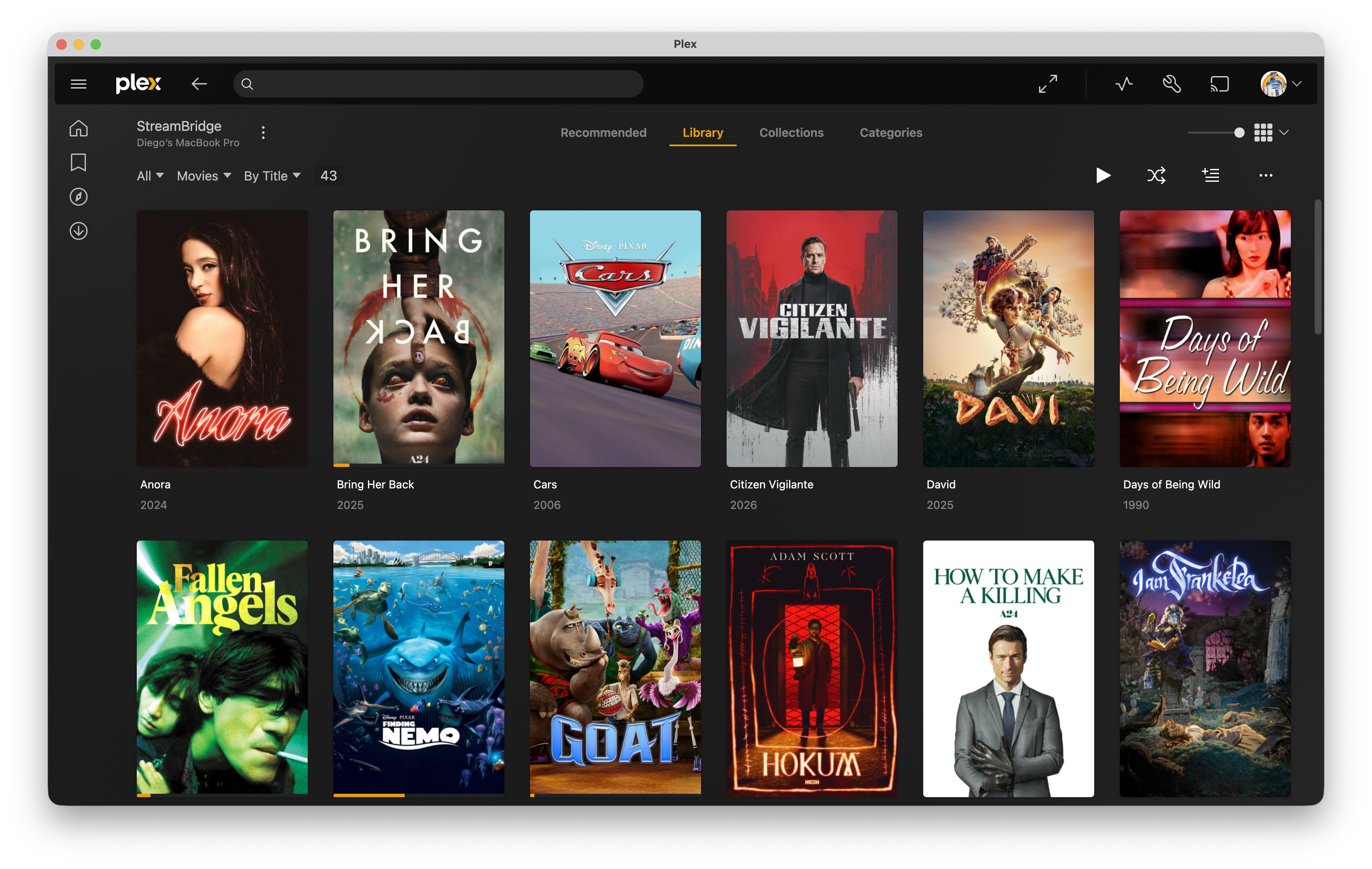Open the Categories tab
The image size is (1372, 869).
891,133
